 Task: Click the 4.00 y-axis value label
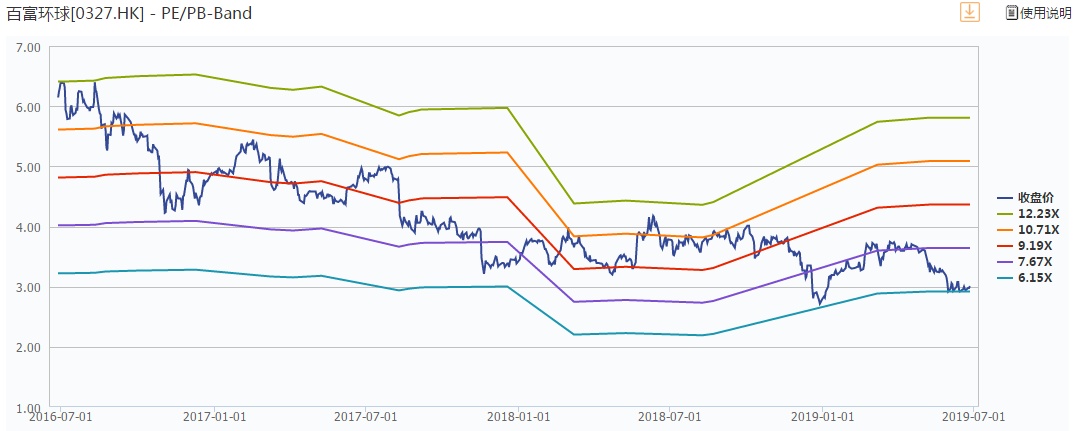28,227
